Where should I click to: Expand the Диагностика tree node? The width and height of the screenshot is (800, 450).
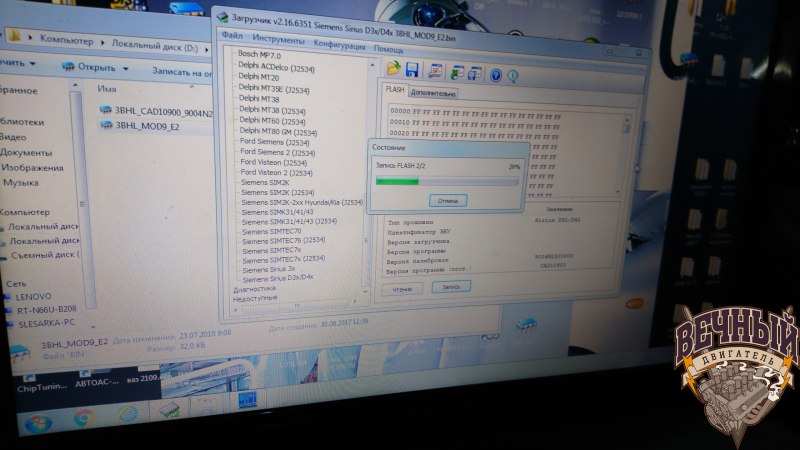(255, 288)
